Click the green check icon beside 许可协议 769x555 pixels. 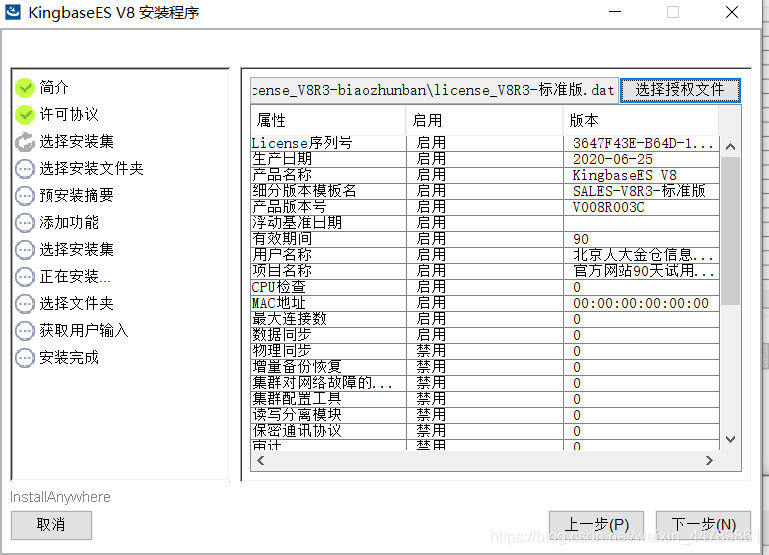pos(25,115)
